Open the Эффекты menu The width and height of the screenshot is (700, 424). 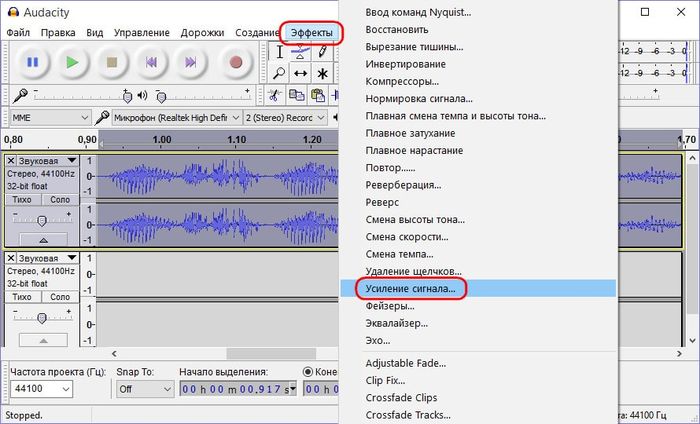[x=312, y=33]
